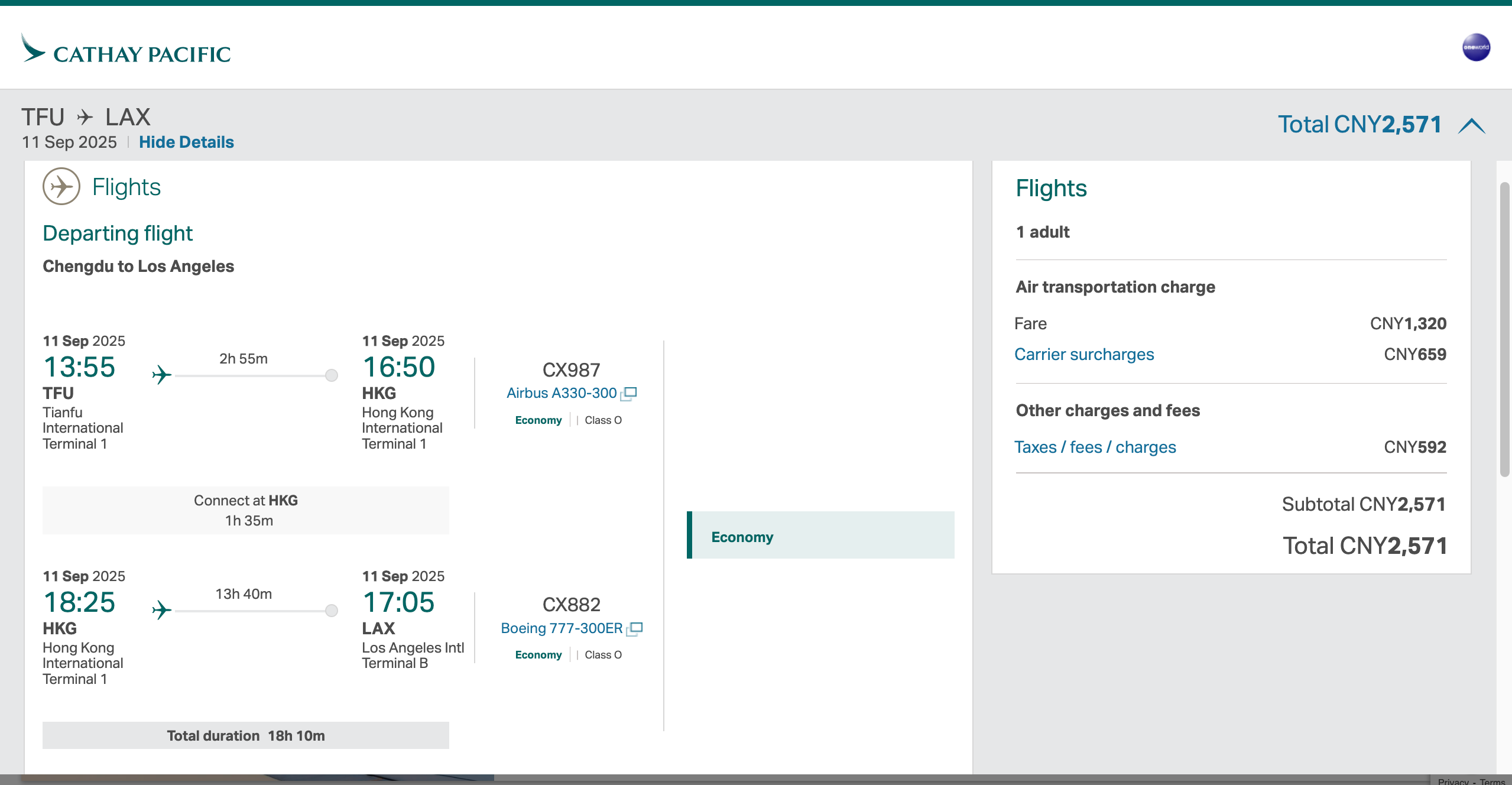This screenshot has width=1512, height=785.
Task: Click Hide Details to collapse itinerary
Action: coord(186,142)
